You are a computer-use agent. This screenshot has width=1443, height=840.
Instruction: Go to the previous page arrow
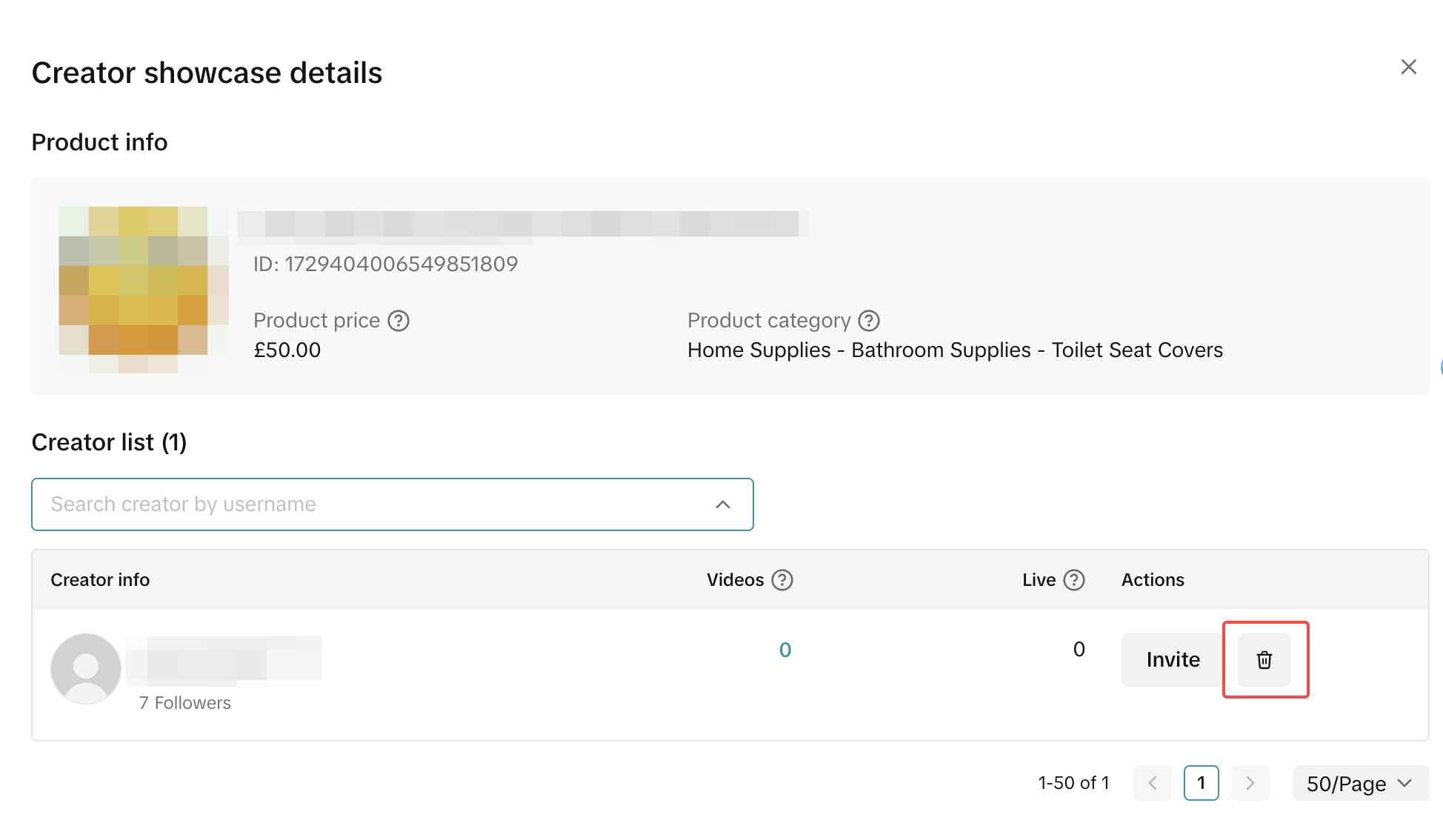[x=1153, y=783]
